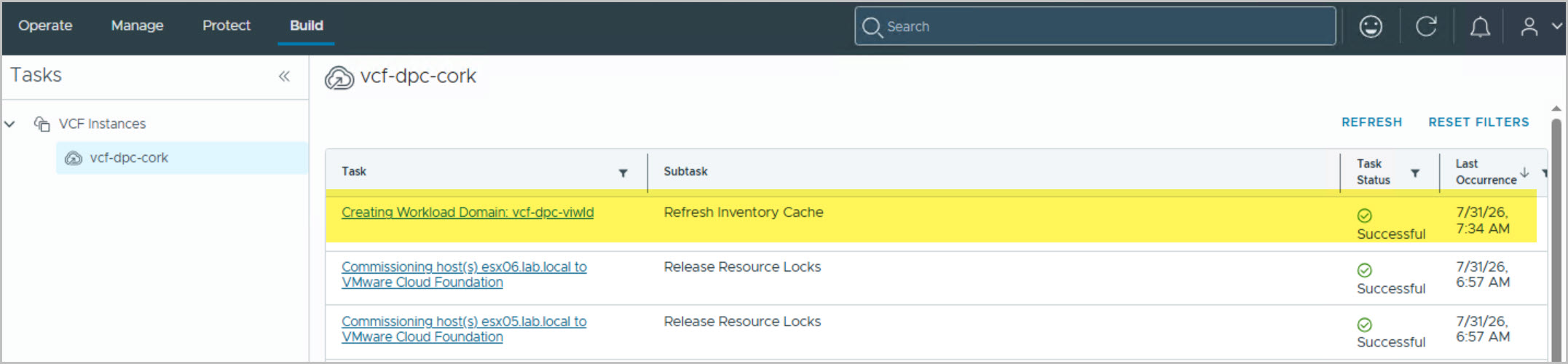Collapse the VCF Instances tree node
Viewport: 1568px width, 364px height.
pyautogui.click(x=10, y=124)
